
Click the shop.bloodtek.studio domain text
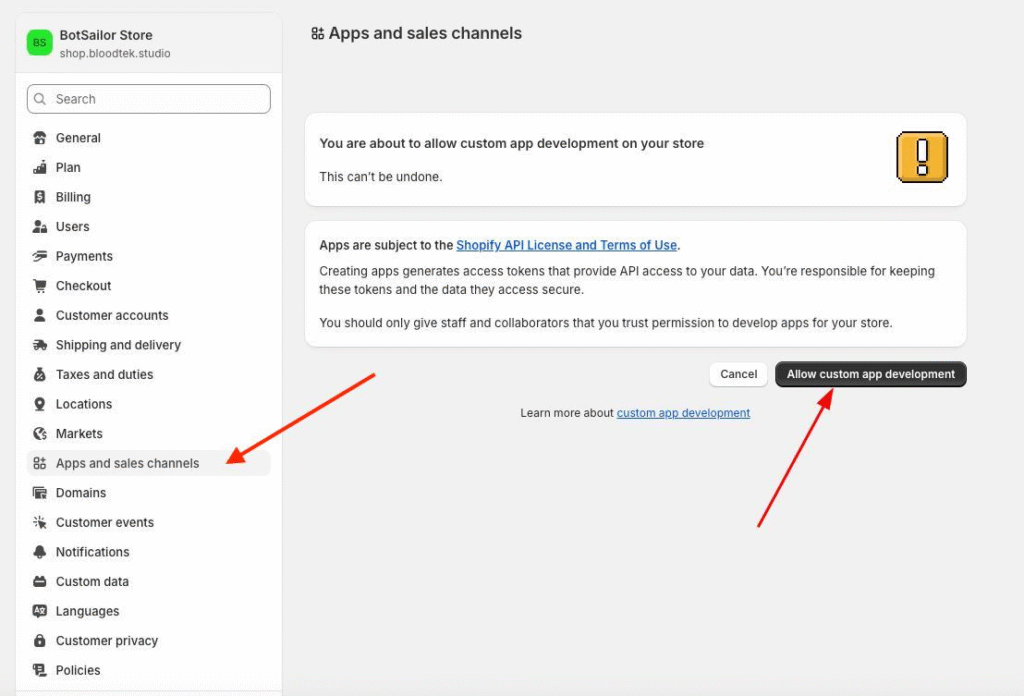[x=115, y=54]
